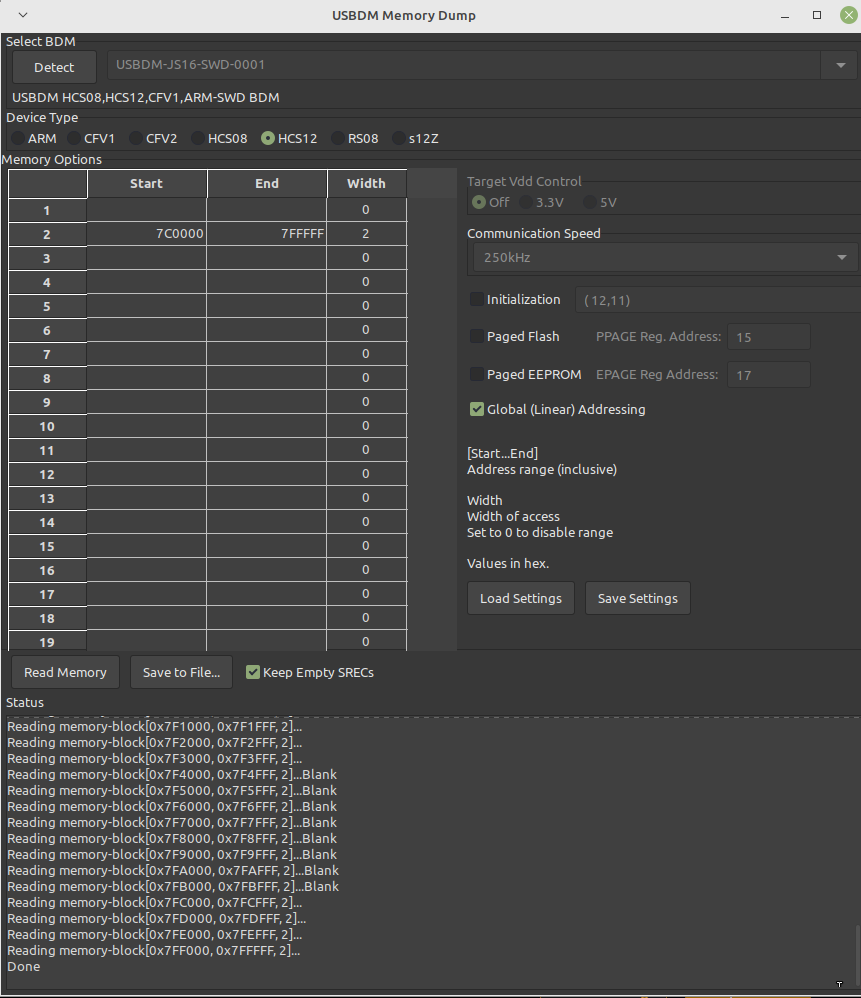Select ARM device type
The height and width of the screenshot is (998, 861).
[x=34, y=138]
